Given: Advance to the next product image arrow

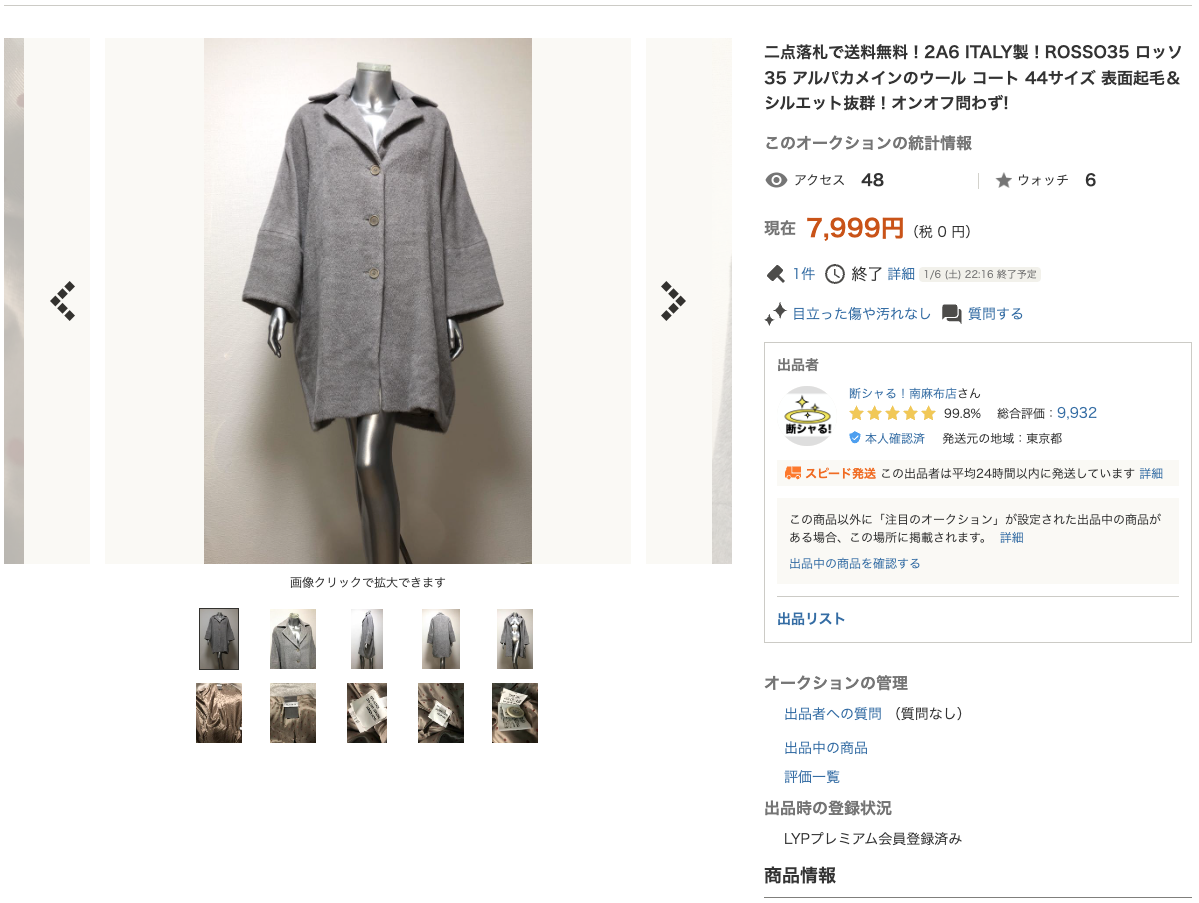Looking at the screenshot, I should coord(673,300).
